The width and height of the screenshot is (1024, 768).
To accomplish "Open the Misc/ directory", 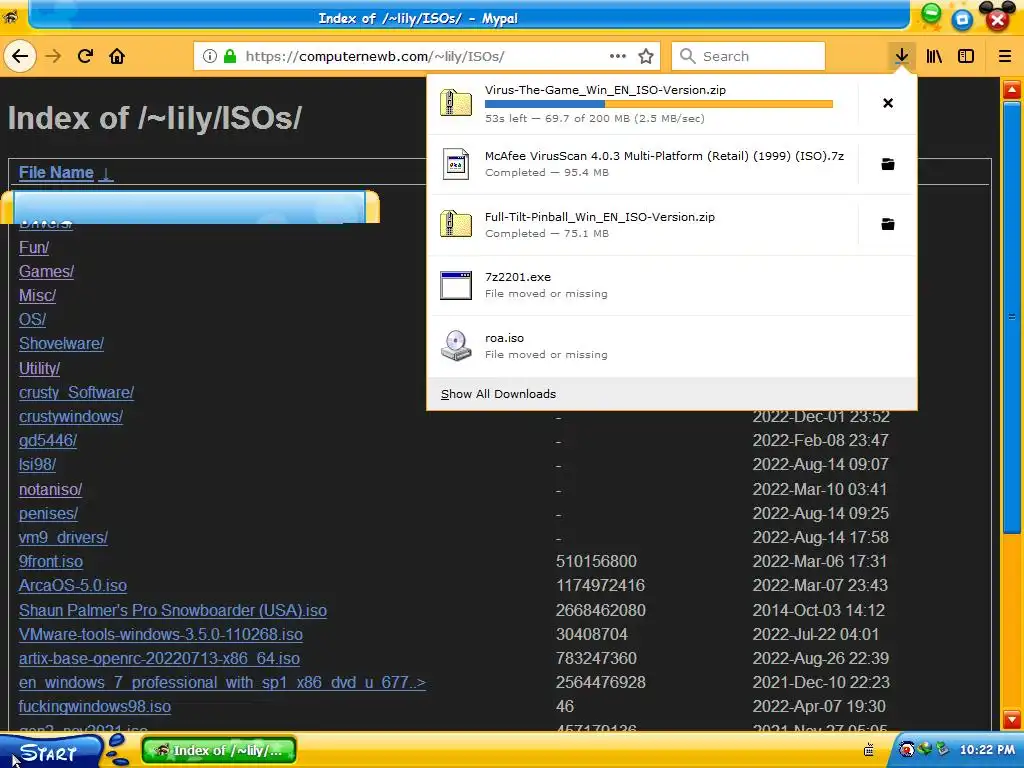I will tap(37, 295).
